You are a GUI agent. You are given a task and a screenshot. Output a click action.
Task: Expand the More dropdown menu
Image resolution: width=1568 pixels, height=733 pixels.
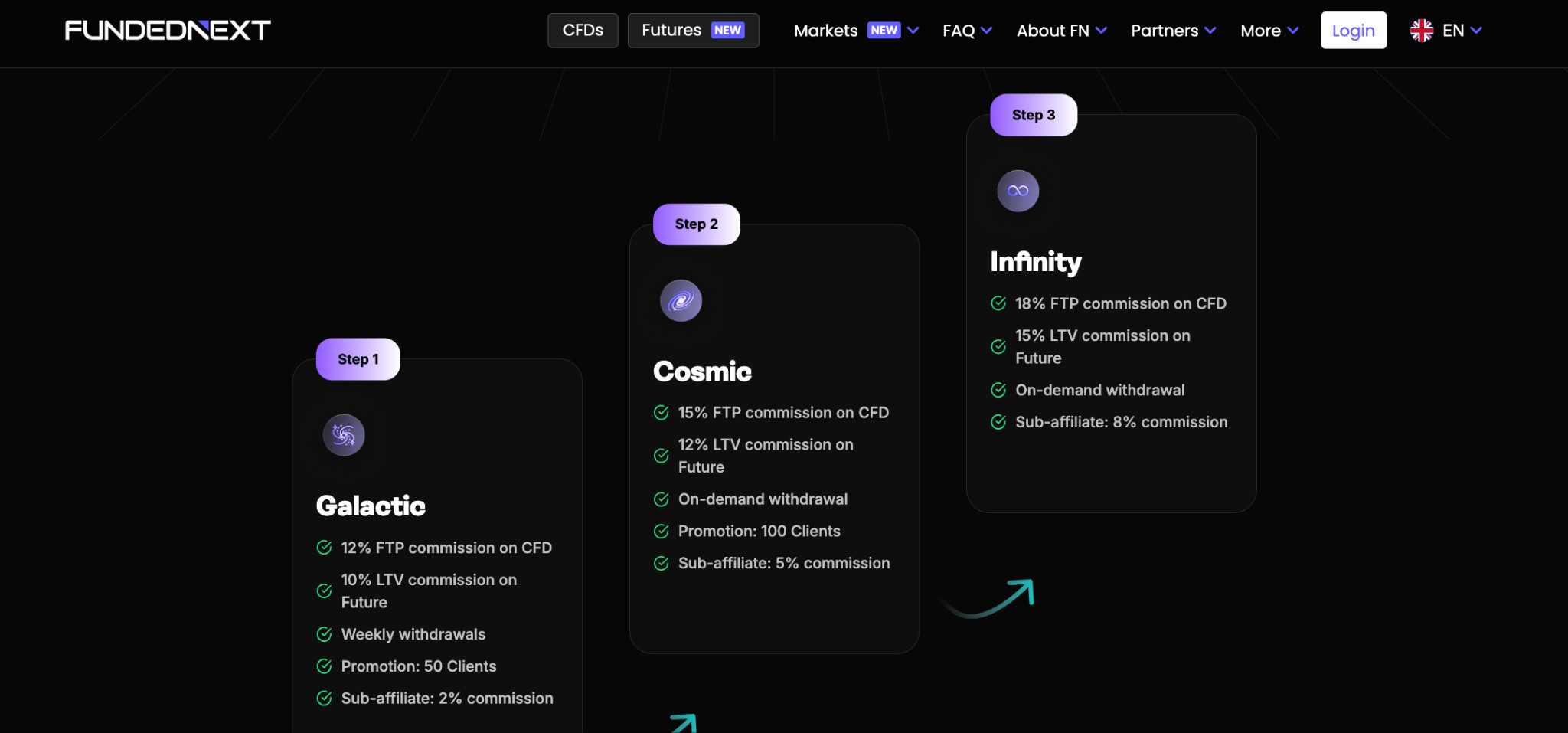point(1269,31)
